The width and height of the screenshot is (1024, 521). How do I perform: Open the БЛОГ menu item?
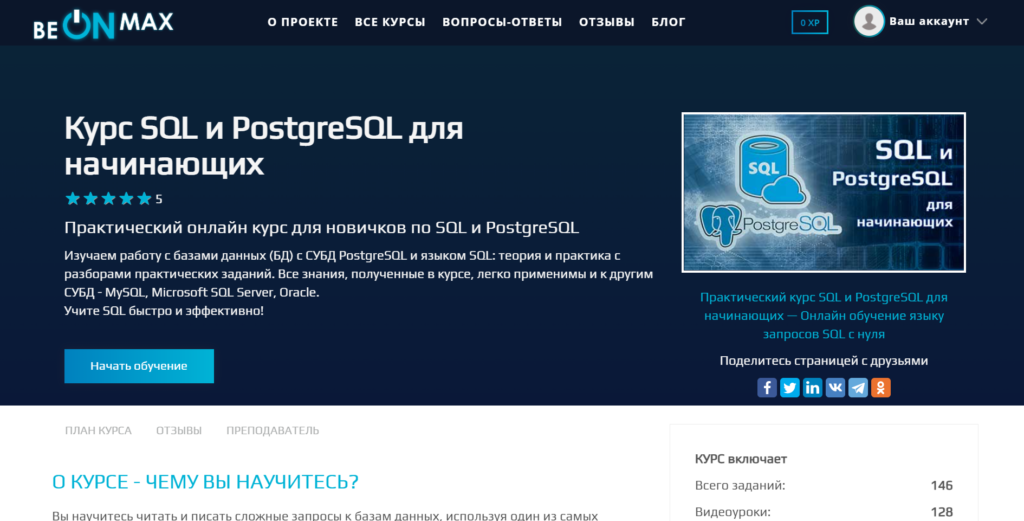point(668,22)
